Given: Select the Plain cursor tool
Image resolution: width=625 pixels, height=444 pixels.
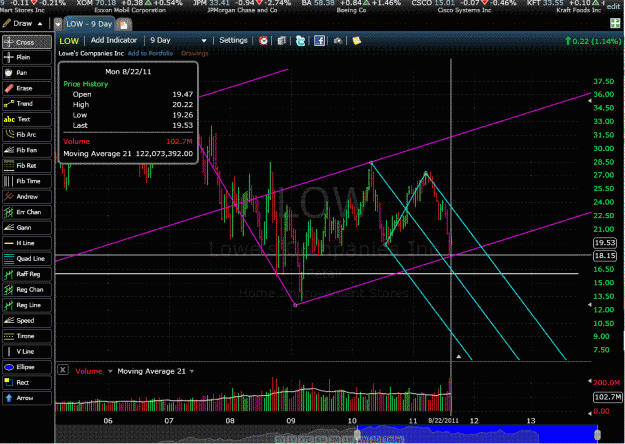Looking at the screenshot, I should tap(27, 57).
